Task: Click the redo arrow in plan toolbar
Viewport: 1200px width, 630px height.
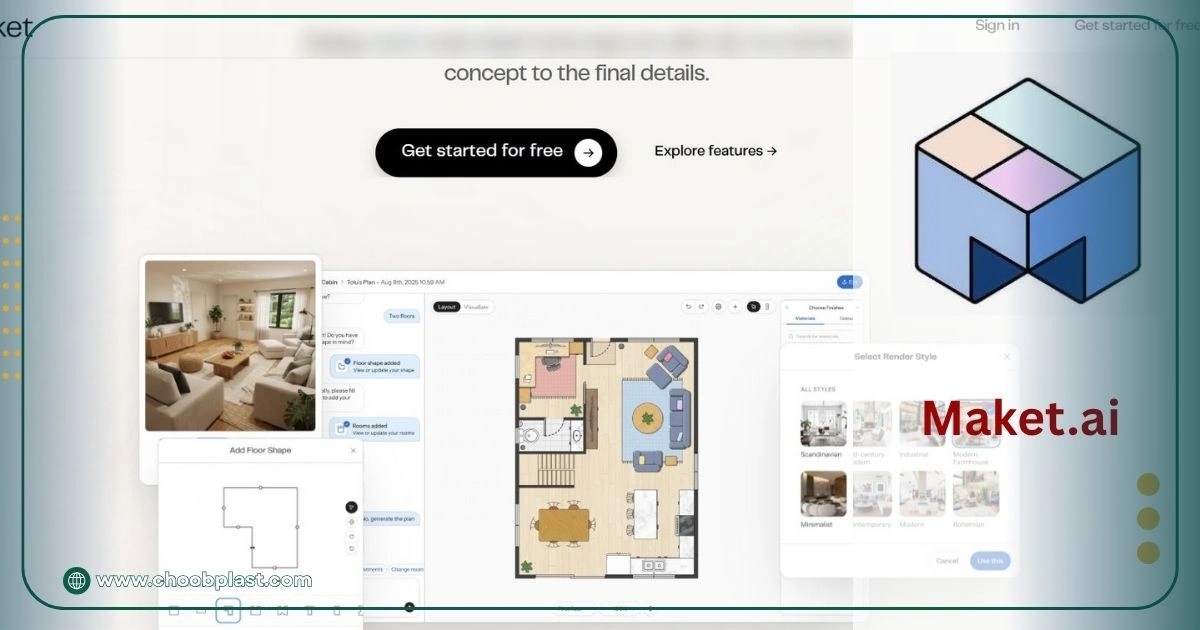Action: click(x=701, y=307)
